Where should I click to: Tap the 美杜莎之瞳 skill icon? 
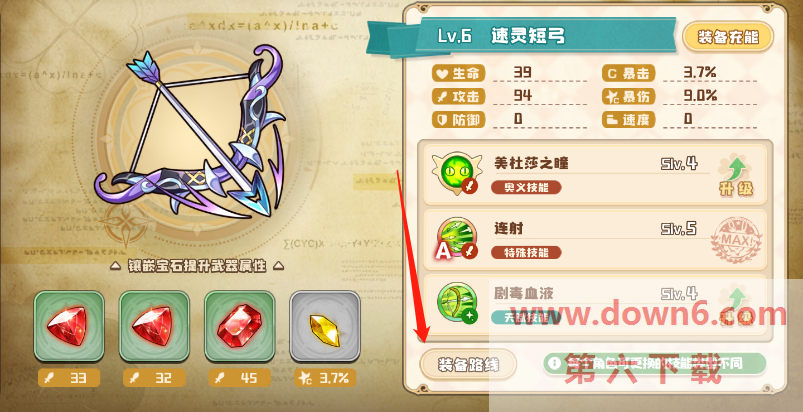(455, 173)
